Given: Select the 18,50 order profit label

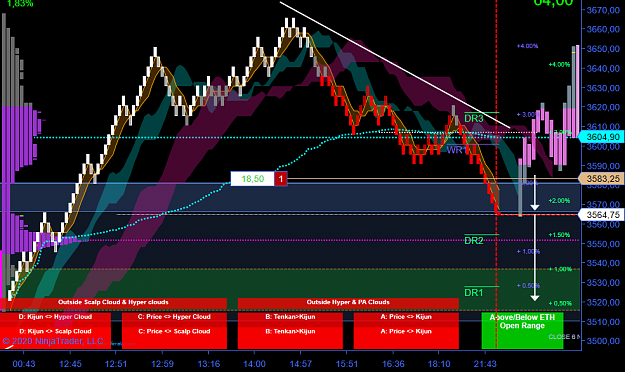Looking at the screenshot, I should point(252,179).
